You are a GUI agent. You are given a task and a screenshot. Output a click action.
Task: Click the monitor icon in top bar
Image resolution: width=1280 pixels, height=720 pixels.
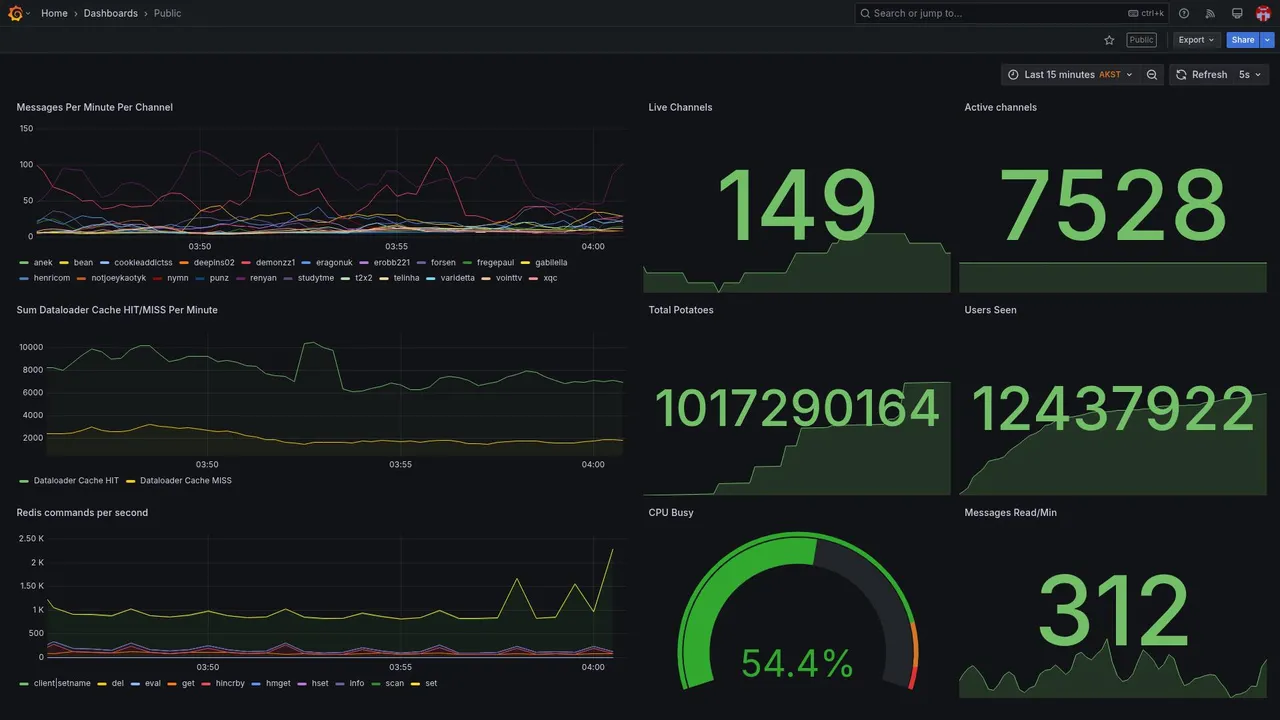pos(1237,13)
